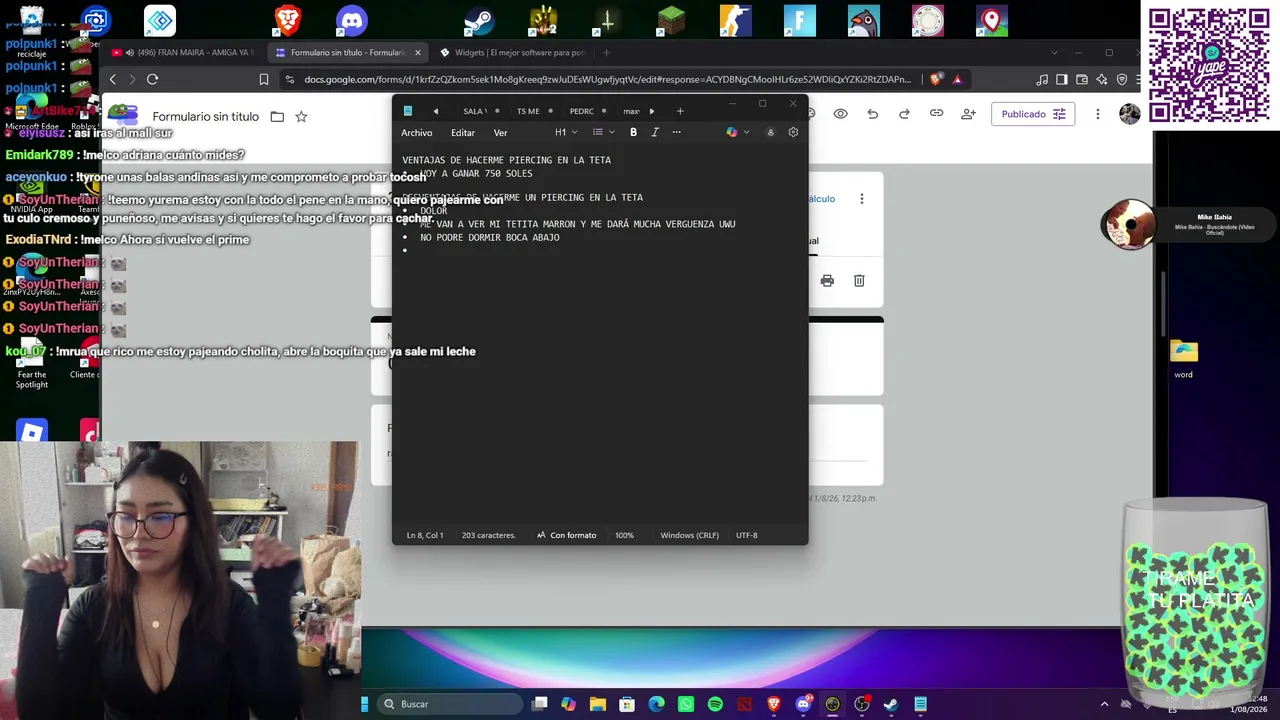
Task: Open Google account avatar in Forms
Action: click(x=1129, y=114)
